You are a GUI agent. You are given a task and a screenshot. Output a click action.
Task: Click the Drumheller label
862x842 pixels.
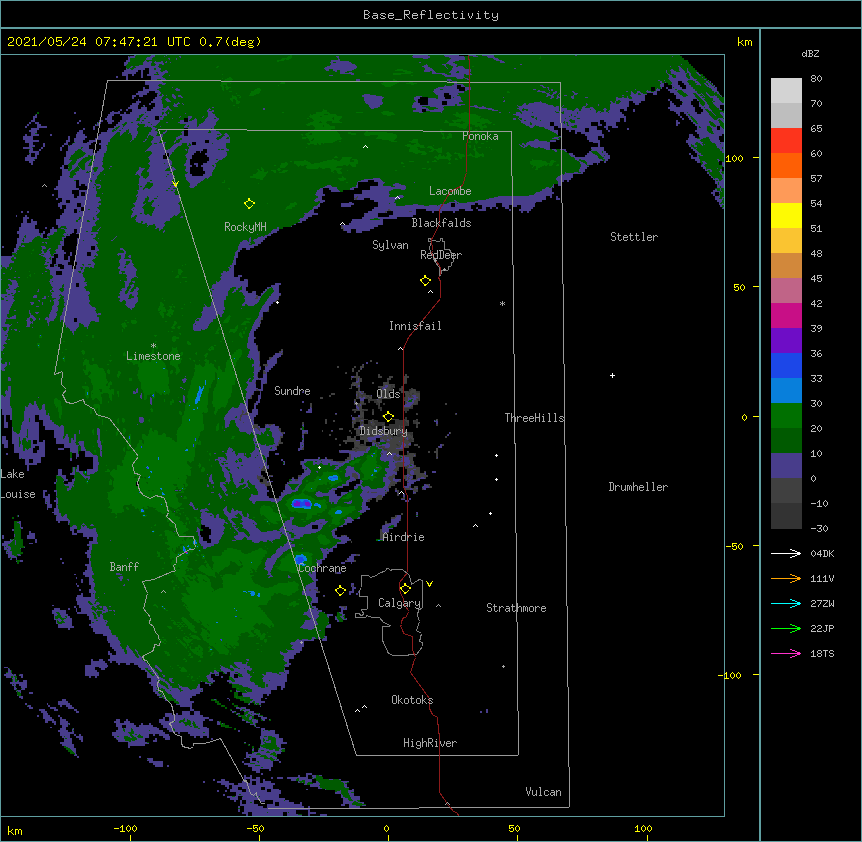tap(638, 487)
